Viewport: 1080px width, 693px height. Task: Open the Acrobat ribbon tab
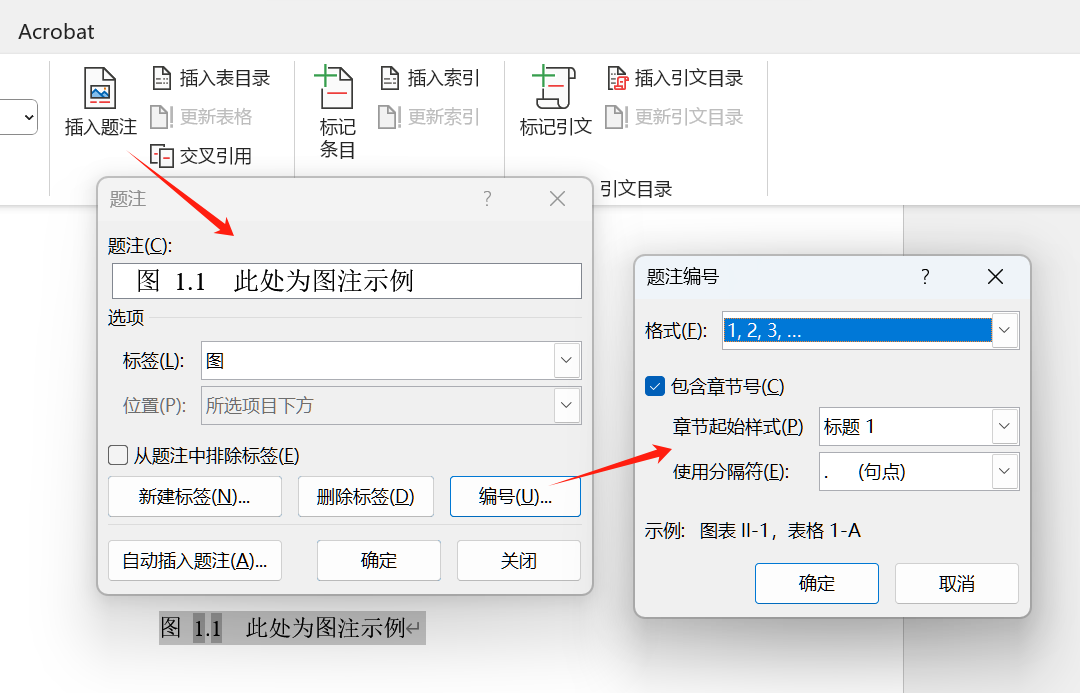56,32
